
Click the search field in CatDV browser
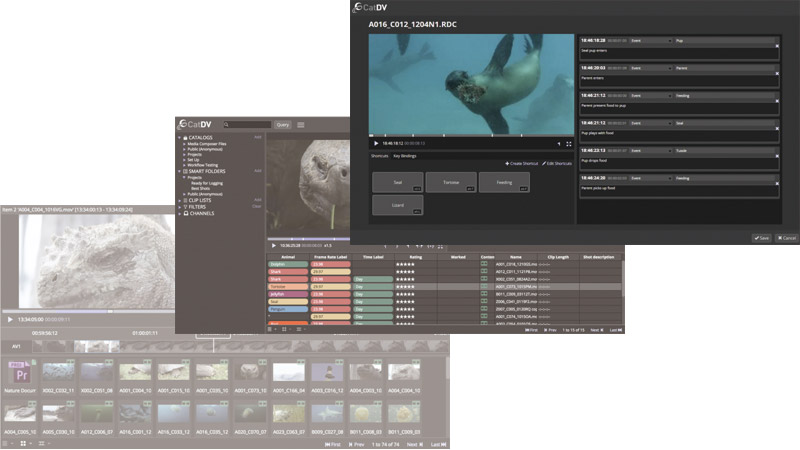pos(247,124)
